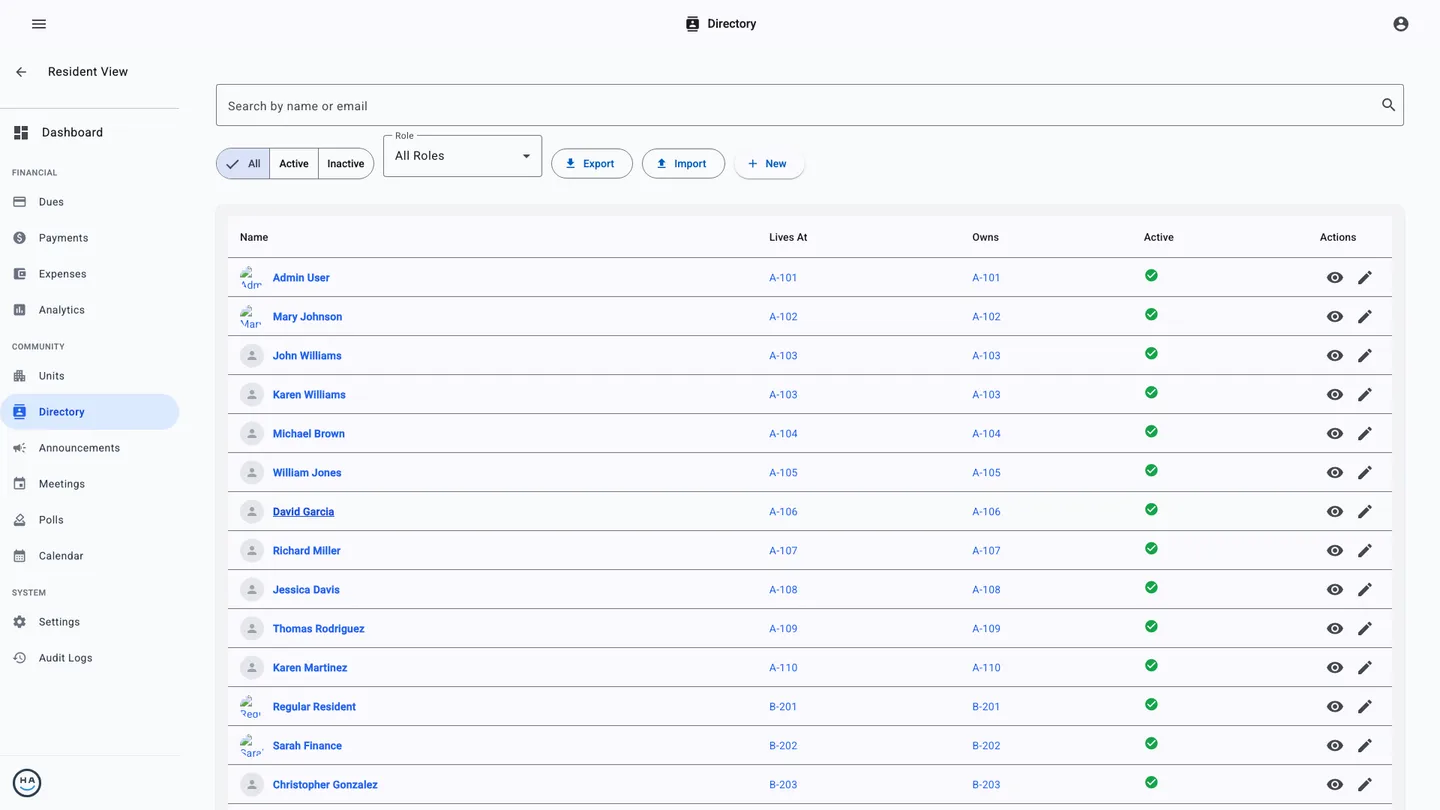Click the Active column header
The width and height of the screenshot is (1440, 810).
[1159, 238]
